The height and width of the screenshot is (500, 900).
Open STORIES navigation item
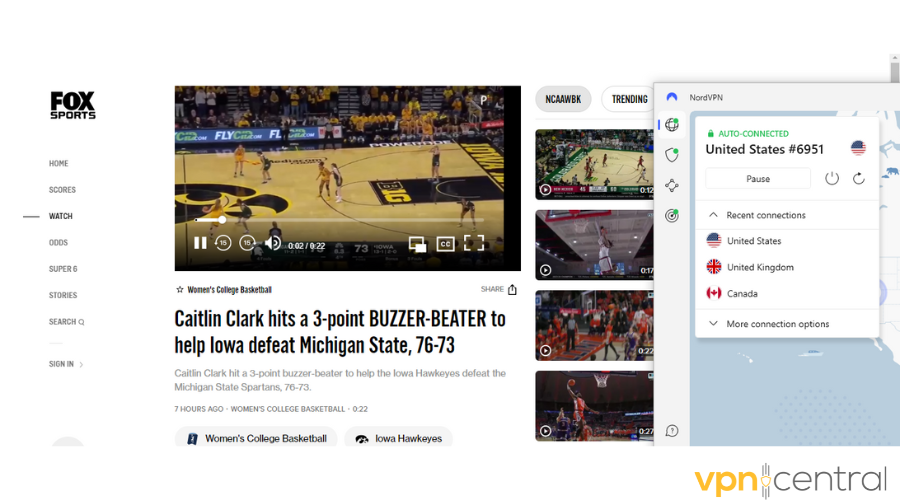(x=63, y=296)
